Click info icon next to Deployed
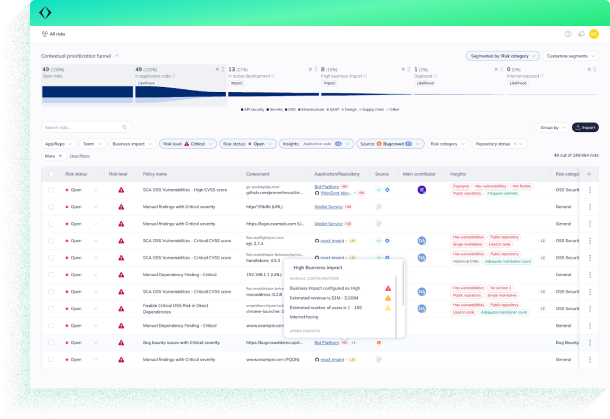This screenshot has width=610, height=419. click(435, 76)
